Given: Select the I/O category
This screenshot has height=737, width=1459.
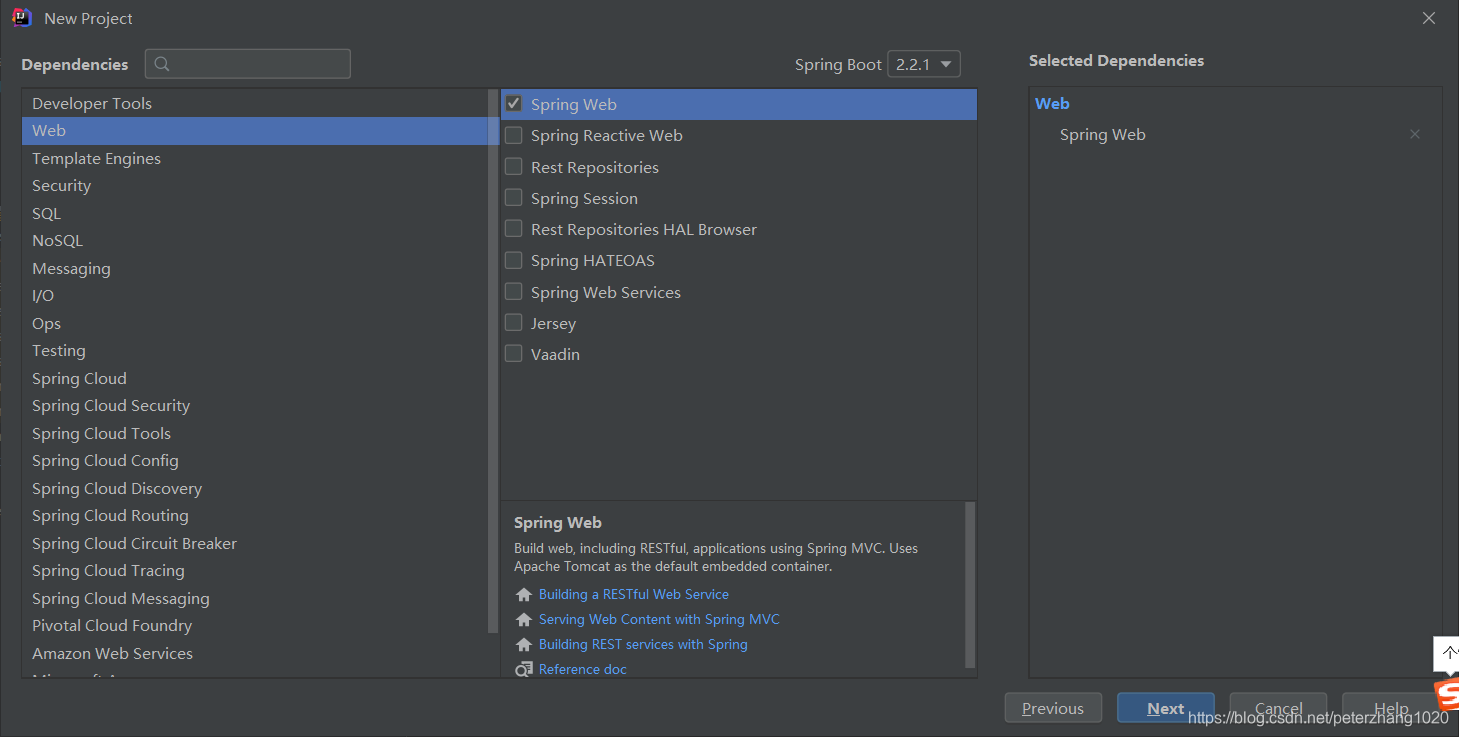Looking at the screenshot, I should tap(255, 296).
